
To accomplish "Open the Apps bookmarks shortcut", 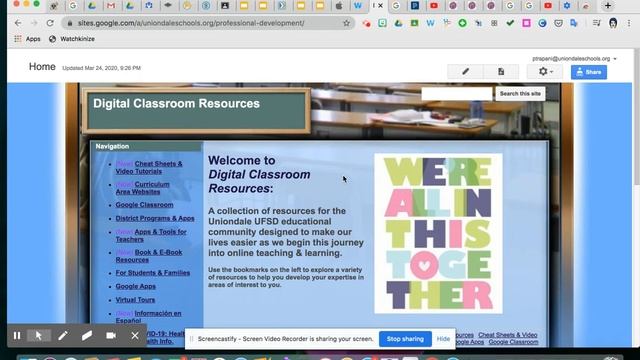I will (27, 39).
